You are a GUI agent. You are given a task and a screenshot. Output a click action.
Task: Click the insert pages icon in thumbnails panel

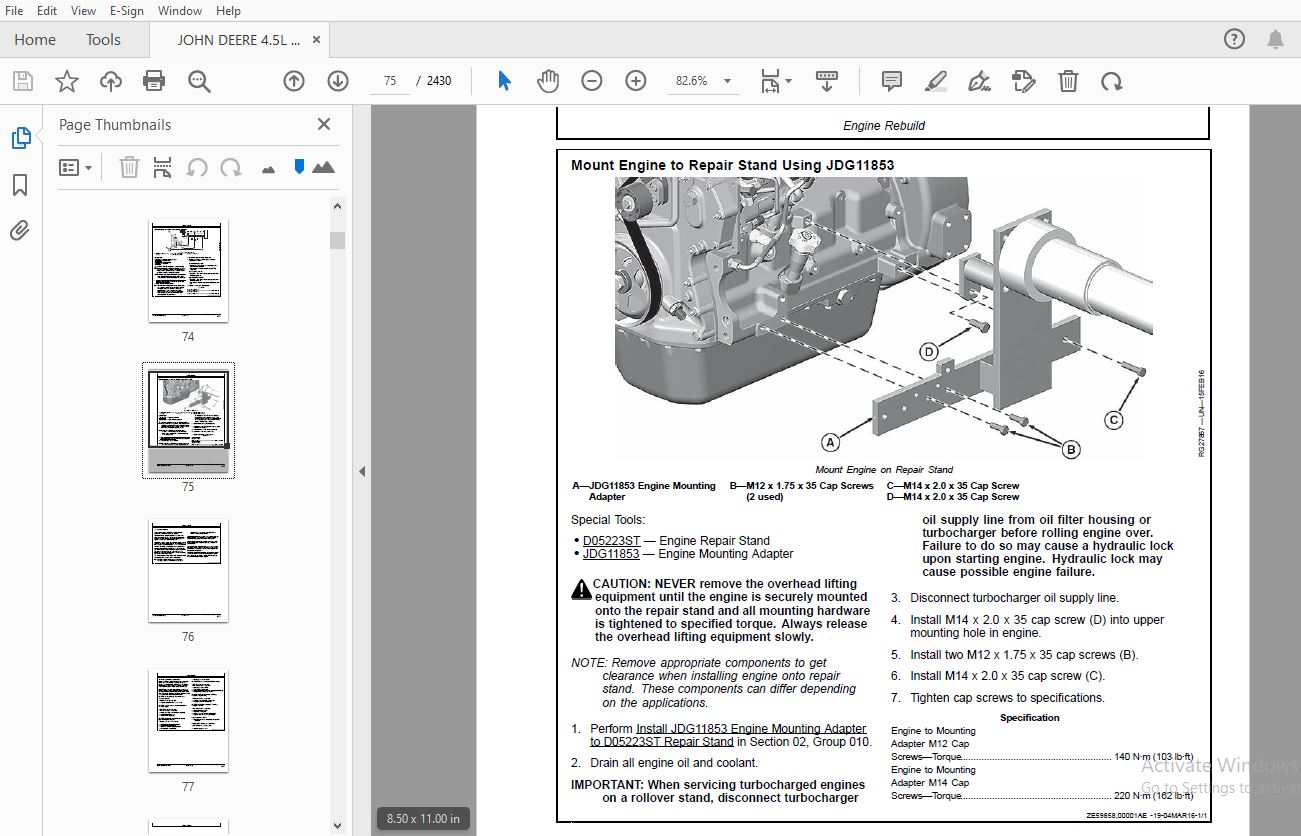(x=162, y=167)
